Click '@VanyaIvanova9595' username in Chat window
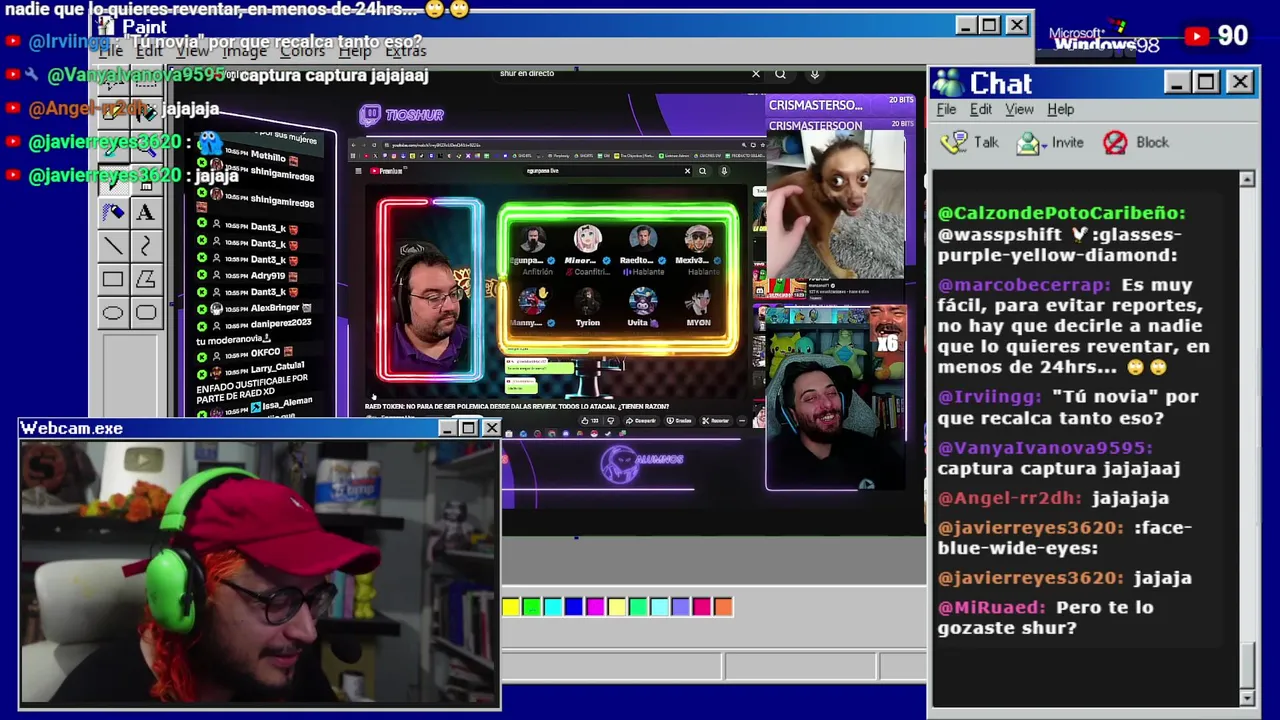This screenshot has height=720, width=1280. pyautogui.click(x=1045, y=448)
